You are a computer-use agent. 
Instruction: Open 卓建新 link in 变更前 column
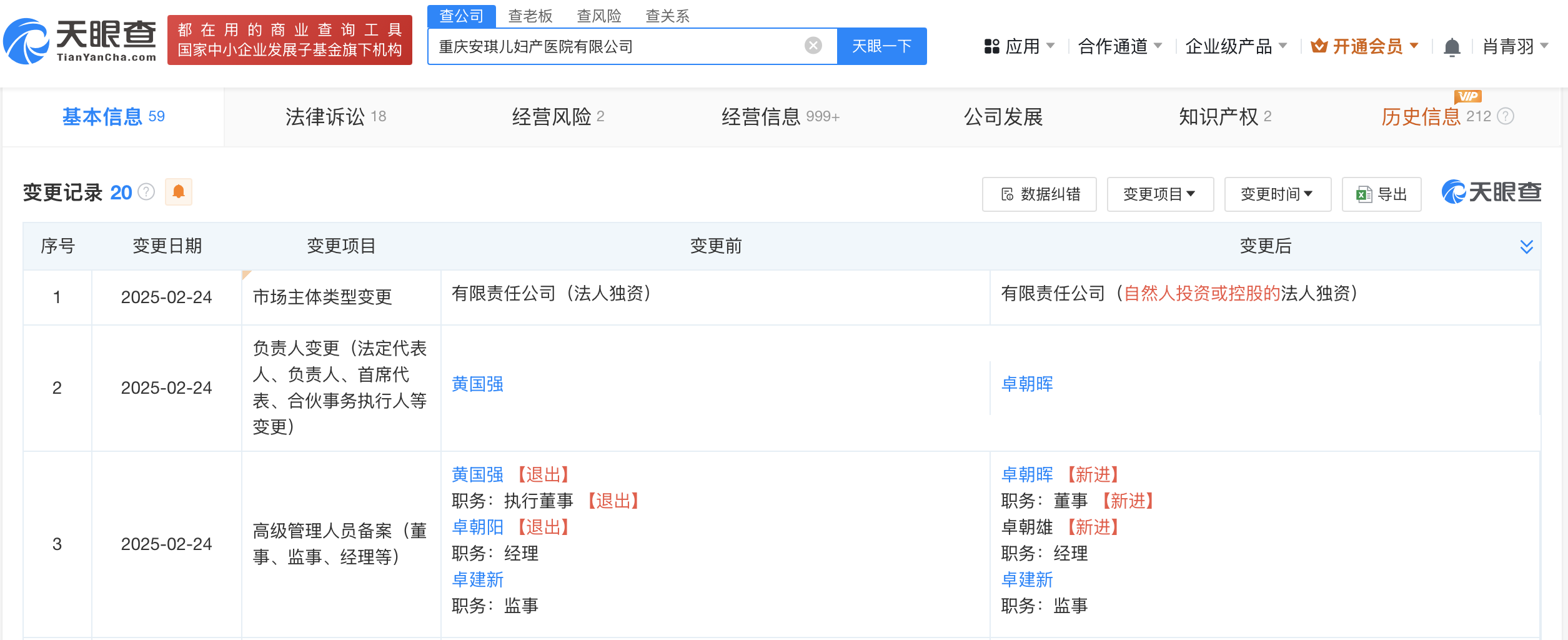pos(477,580)
